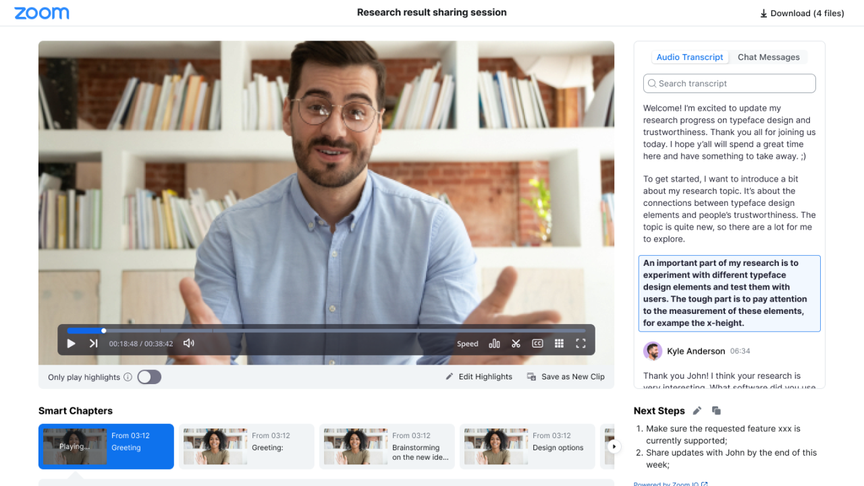
Task: Open the Design options chapter
Action: tap(527, 446)
